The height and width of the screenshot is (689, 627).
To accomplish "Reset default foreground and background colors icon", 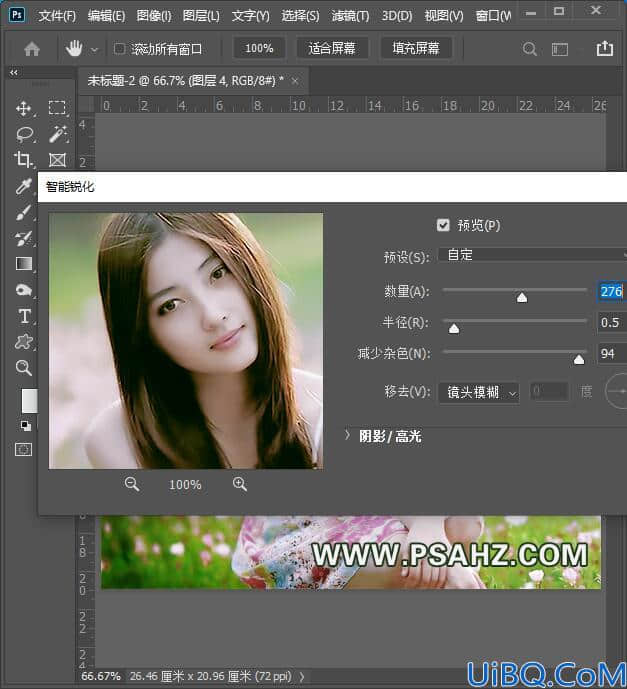I will tap(25, 425).
